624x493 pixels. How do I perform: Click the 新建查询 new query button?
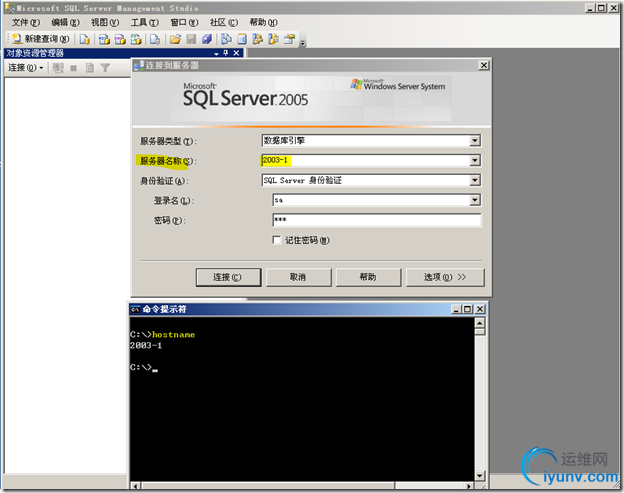(x=41, y=39)
